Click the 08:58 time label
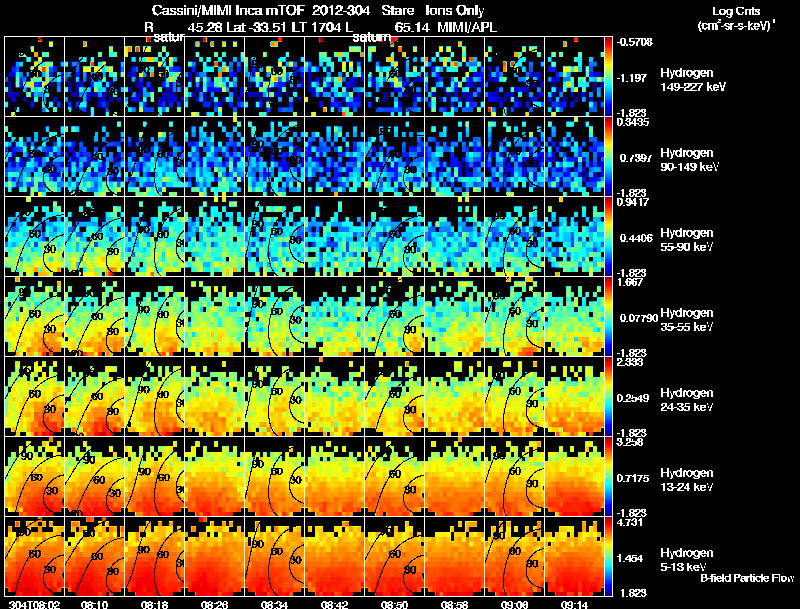Image resolution: width=800 pixels, height=609 pixels. (x=454, y=605)
